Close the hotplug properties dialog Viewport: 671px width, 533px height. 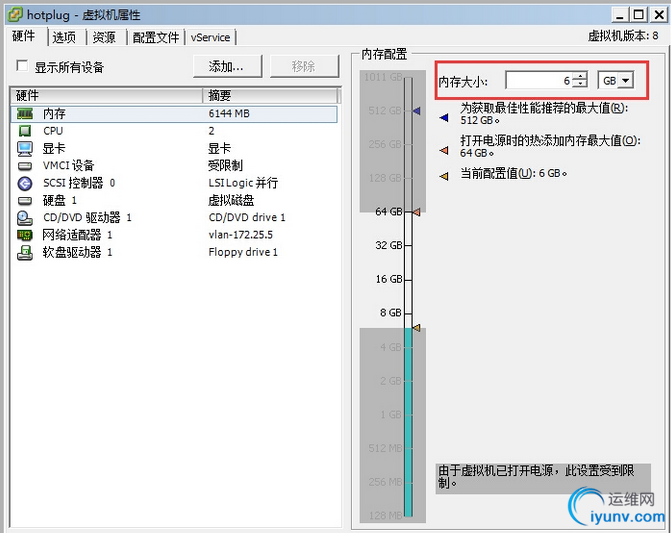tap(659, 15)
